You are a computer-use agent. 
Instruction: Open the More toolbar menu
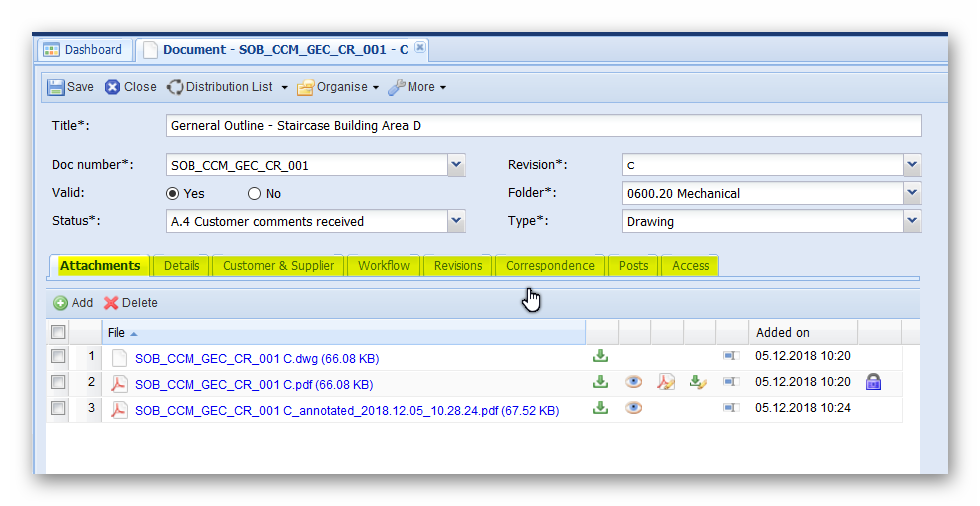(x=417, y=87)
